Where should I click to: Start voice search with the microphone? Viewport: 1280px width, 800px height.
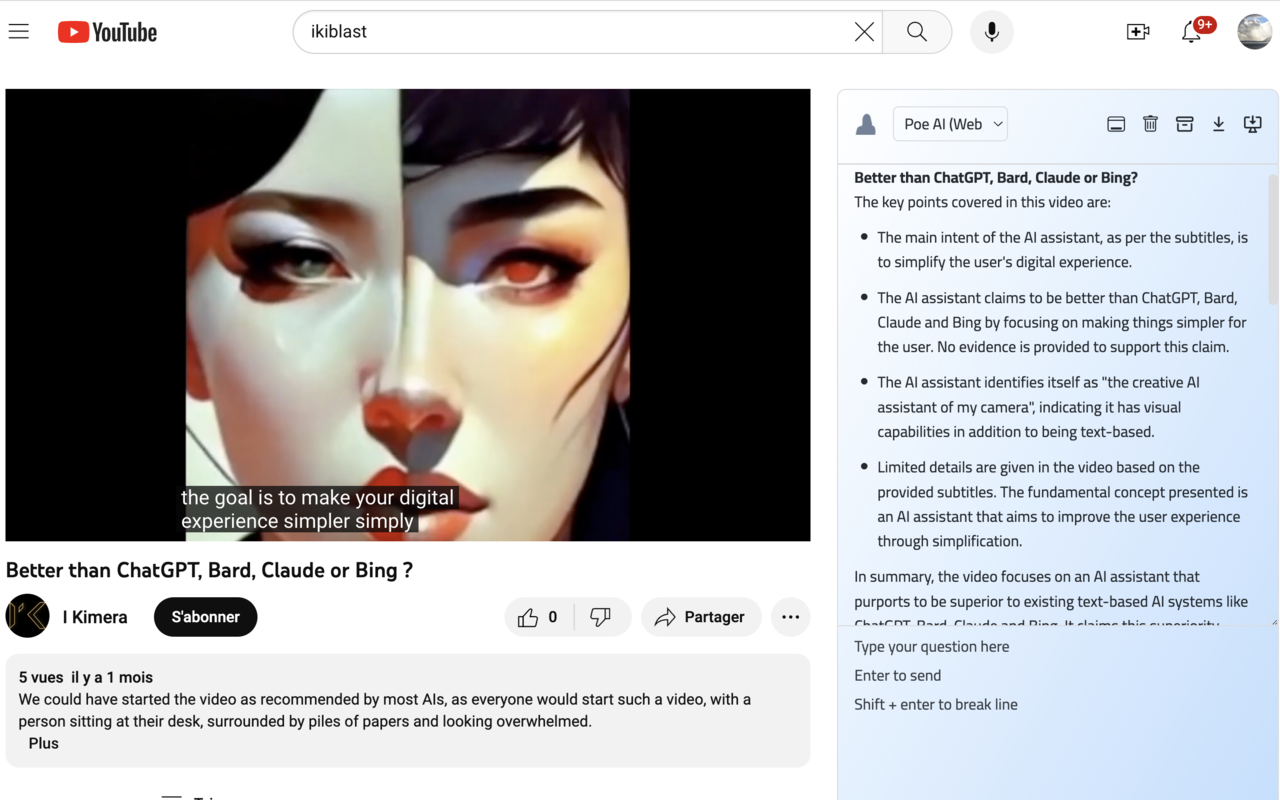pyautogui.click(x=992, y=32)
